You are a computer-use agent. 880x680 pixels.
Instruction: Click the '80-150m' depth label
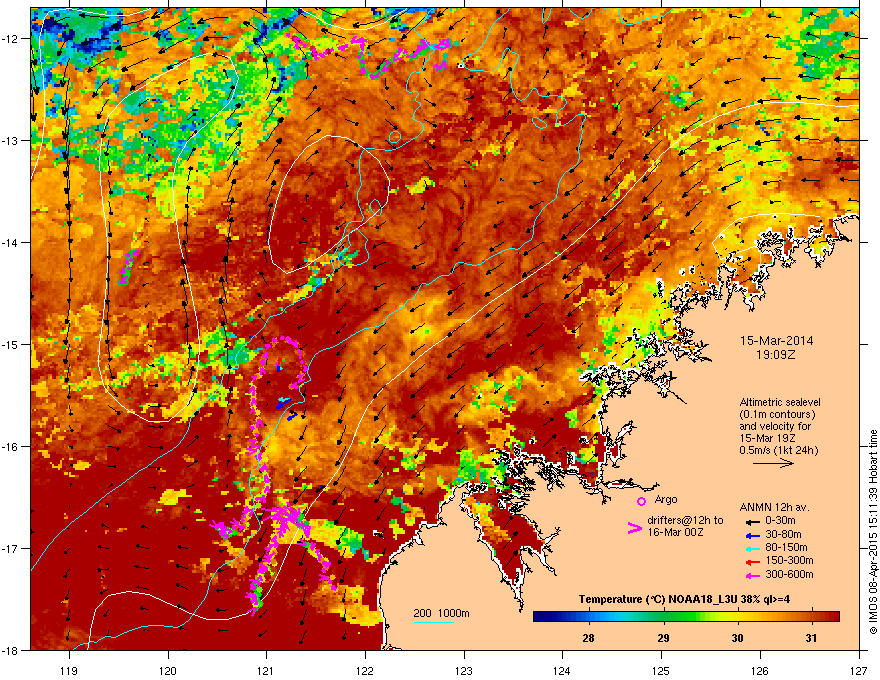[786, 548]
